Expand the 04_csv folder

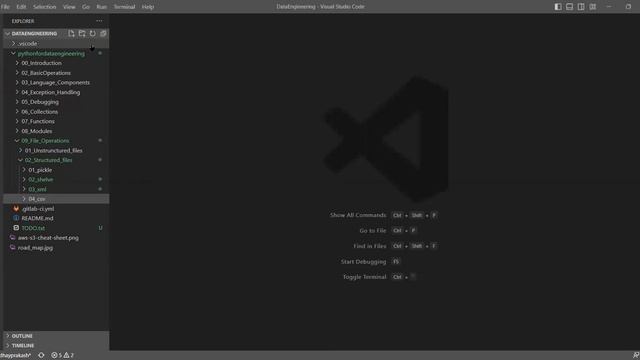[56, 199]
